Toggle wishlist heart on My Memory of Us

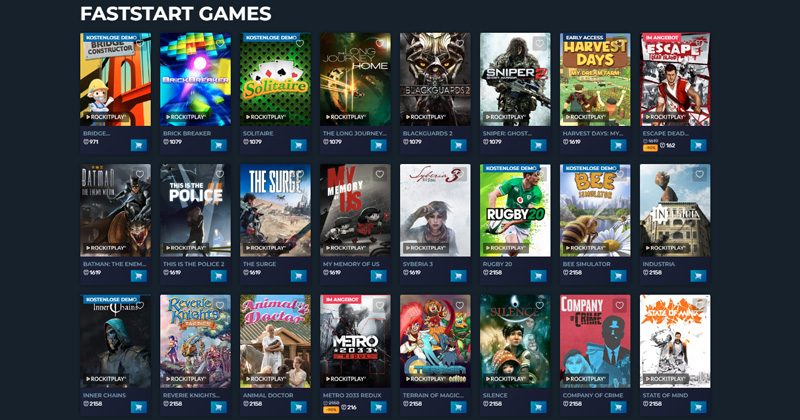pos(380,174)
